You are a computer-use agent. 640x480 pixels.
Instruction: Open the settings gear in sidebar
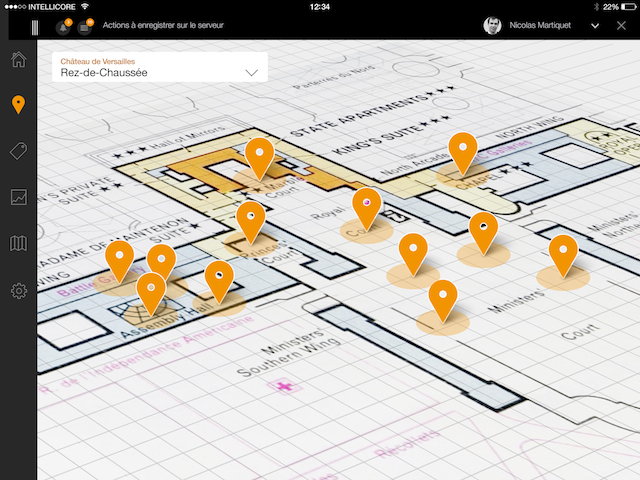click(x=18, y=291)
